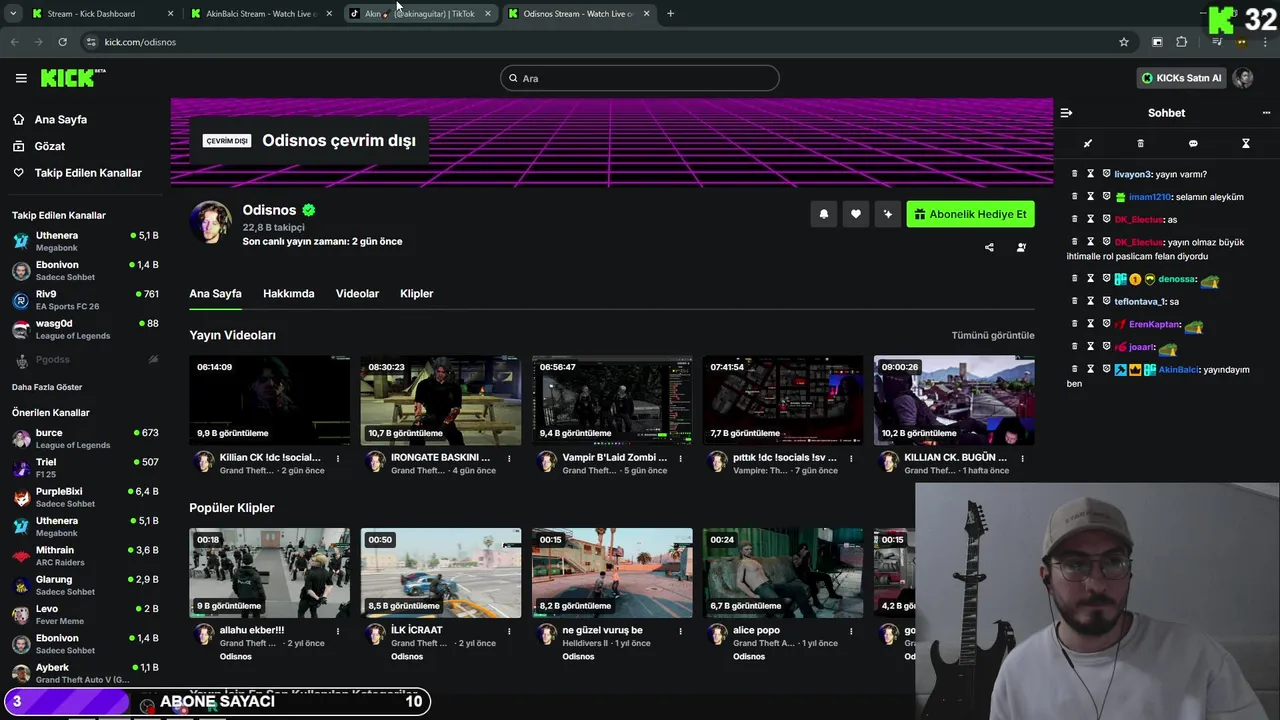Share the Odisnos channel via share icon
The image size is (1280, 720).
[989, 247]
